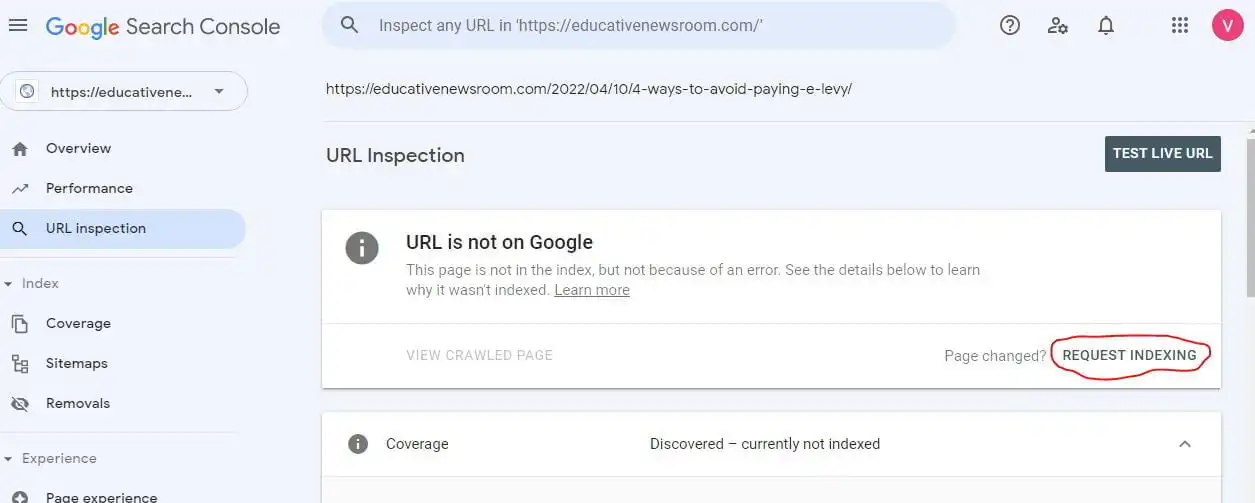Click the info icon beside Coverage

[x=358, y=444]
